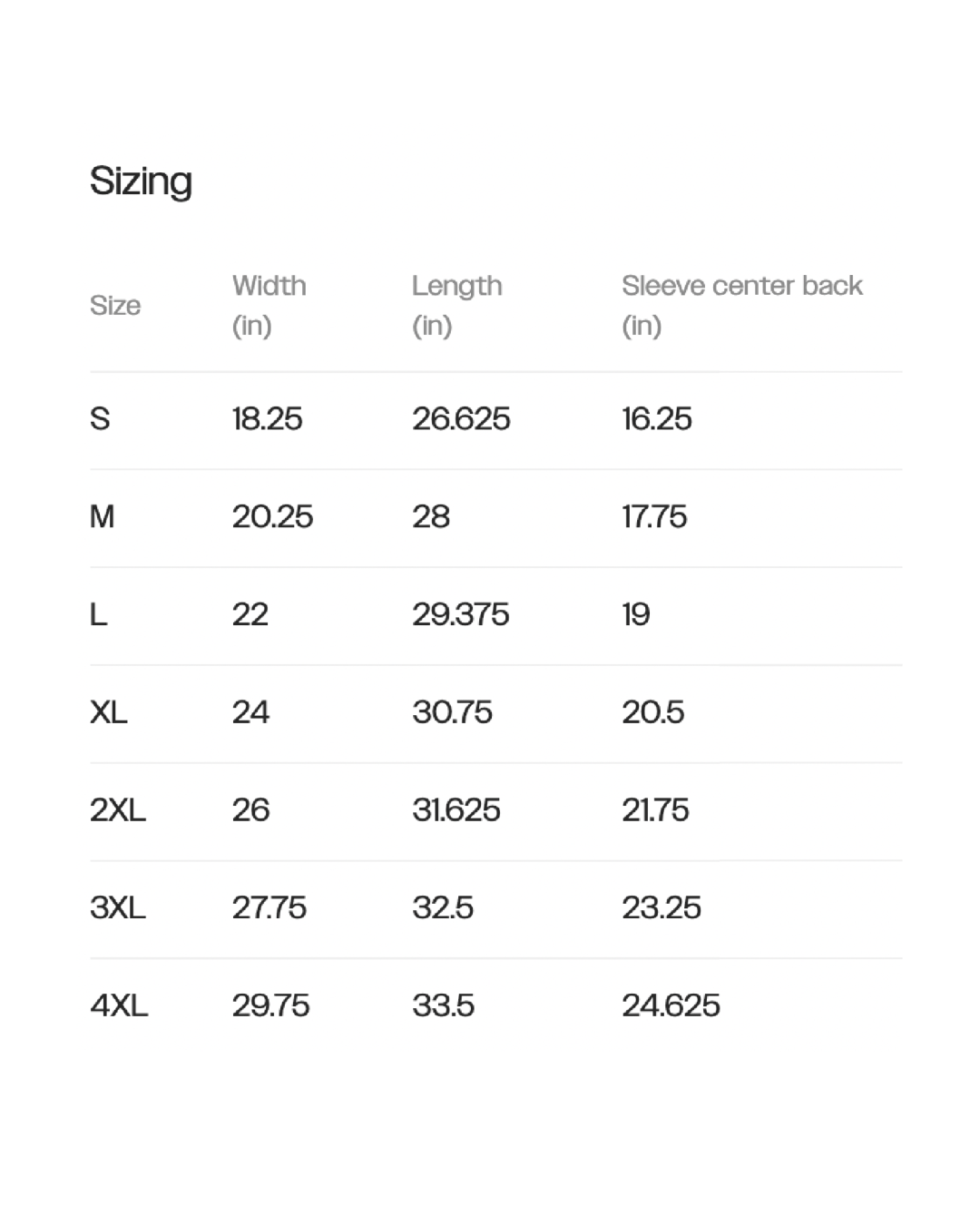Click the 28 length value for M
Image resolution: width=980 pixels, height=1225 pixels.
pos(431,517)
